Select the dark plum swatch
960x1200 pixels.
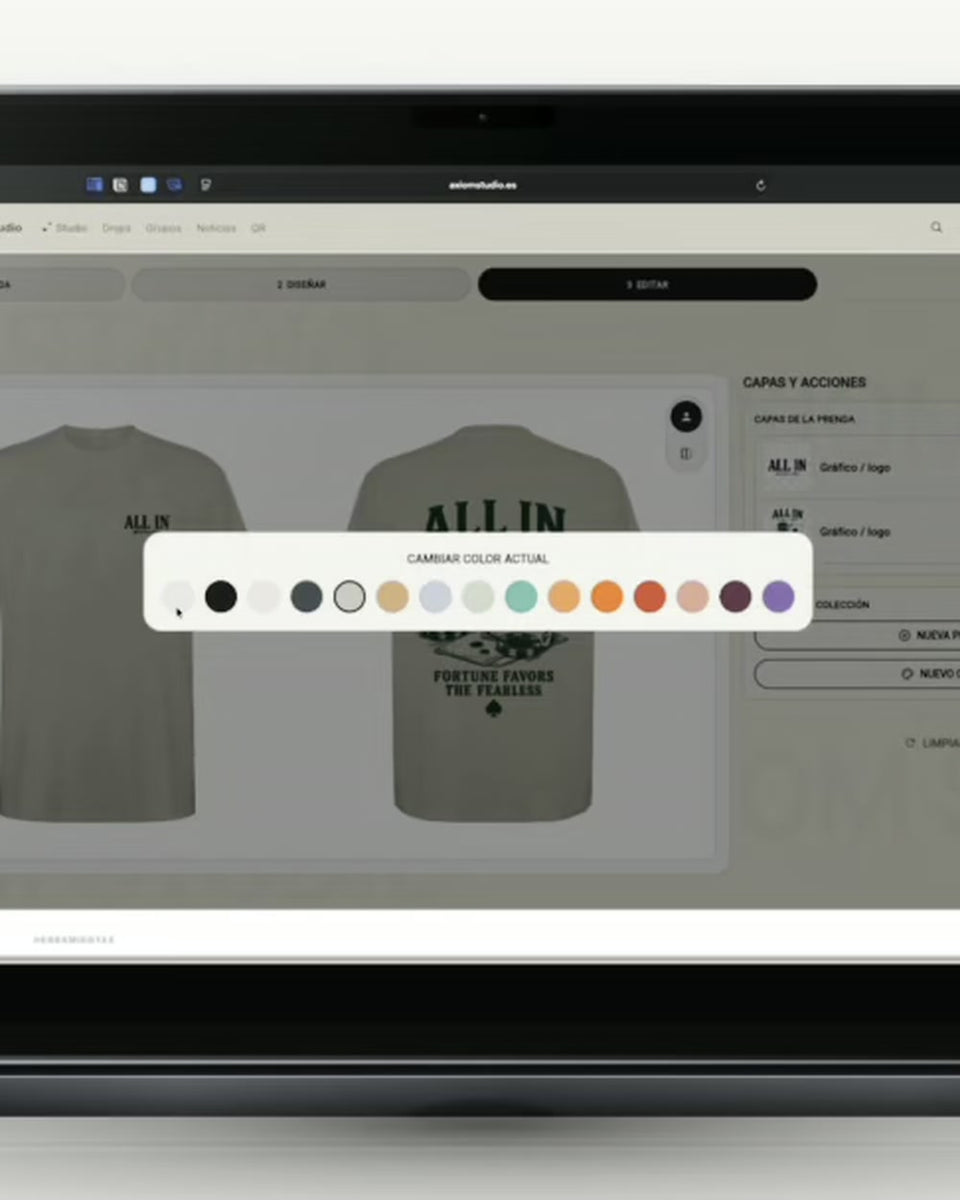click(x=735, y=597)
